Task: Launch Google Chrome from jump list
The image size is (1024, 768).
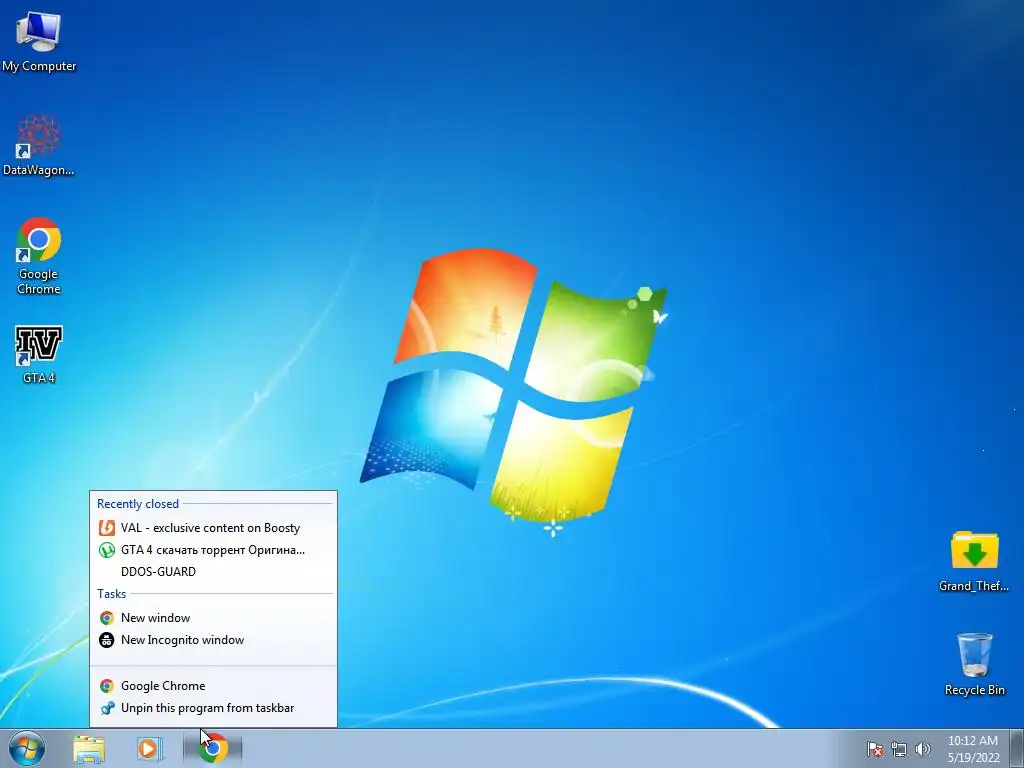Action: coord(214,686)
